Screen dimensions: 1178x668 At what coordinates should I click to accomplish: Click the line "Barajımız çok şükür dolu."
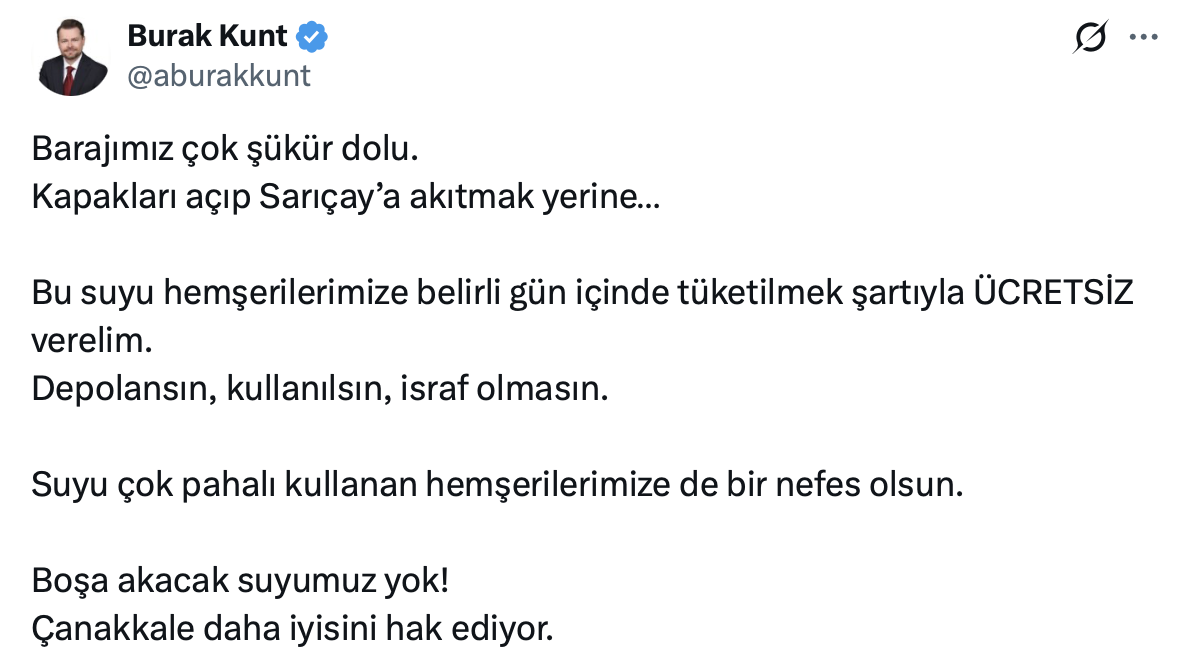point(223,149)
